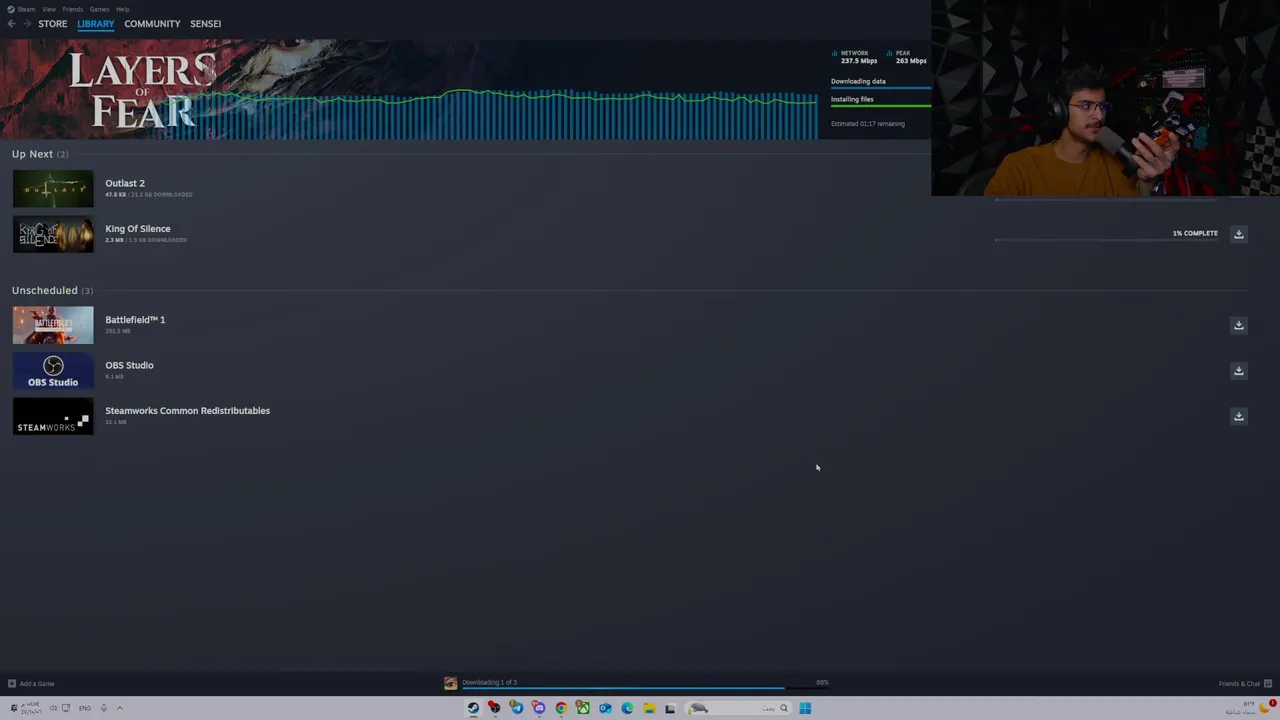Click the 1% COMPLETE label
The width and height of the screenshot is (1280, 720).
tap(1195, 233)
